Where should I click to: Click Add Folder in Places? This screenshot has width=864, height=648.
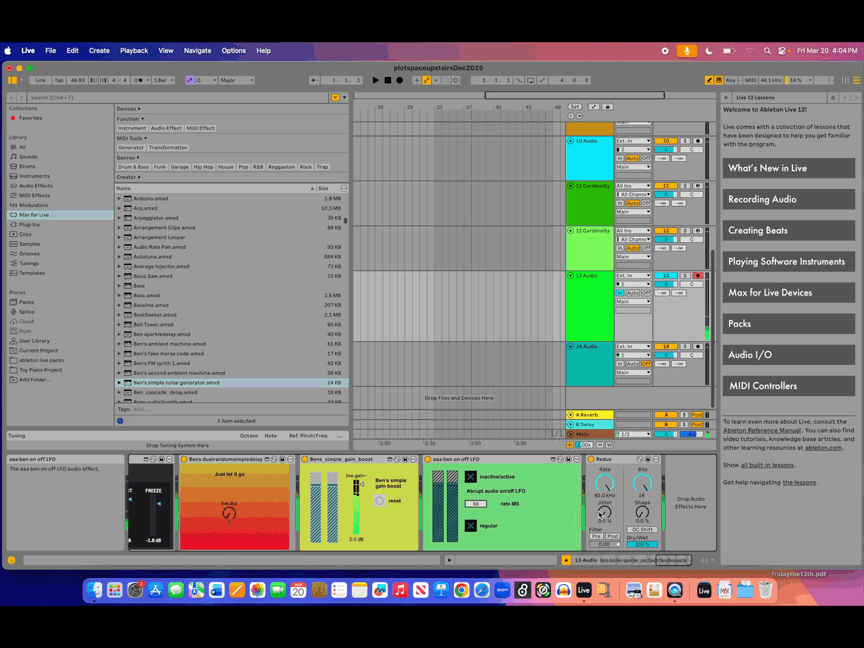click(x=34, y=380)
